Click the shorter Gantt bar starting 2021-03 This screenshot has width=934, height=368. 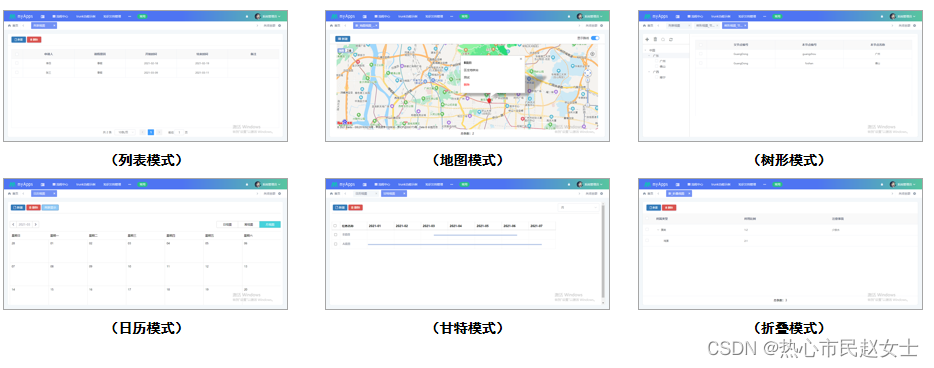[475, 235]
